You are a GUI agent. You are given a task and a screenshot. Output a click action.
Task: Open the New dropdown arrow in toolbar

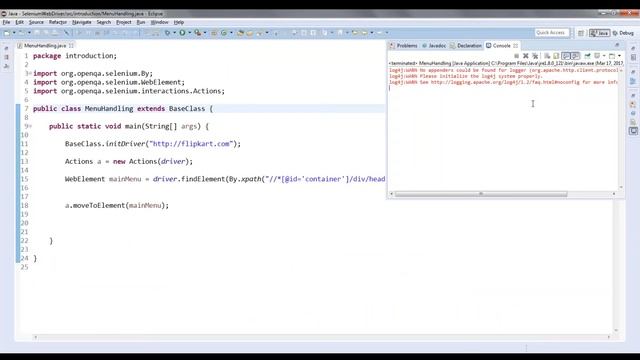14,33
